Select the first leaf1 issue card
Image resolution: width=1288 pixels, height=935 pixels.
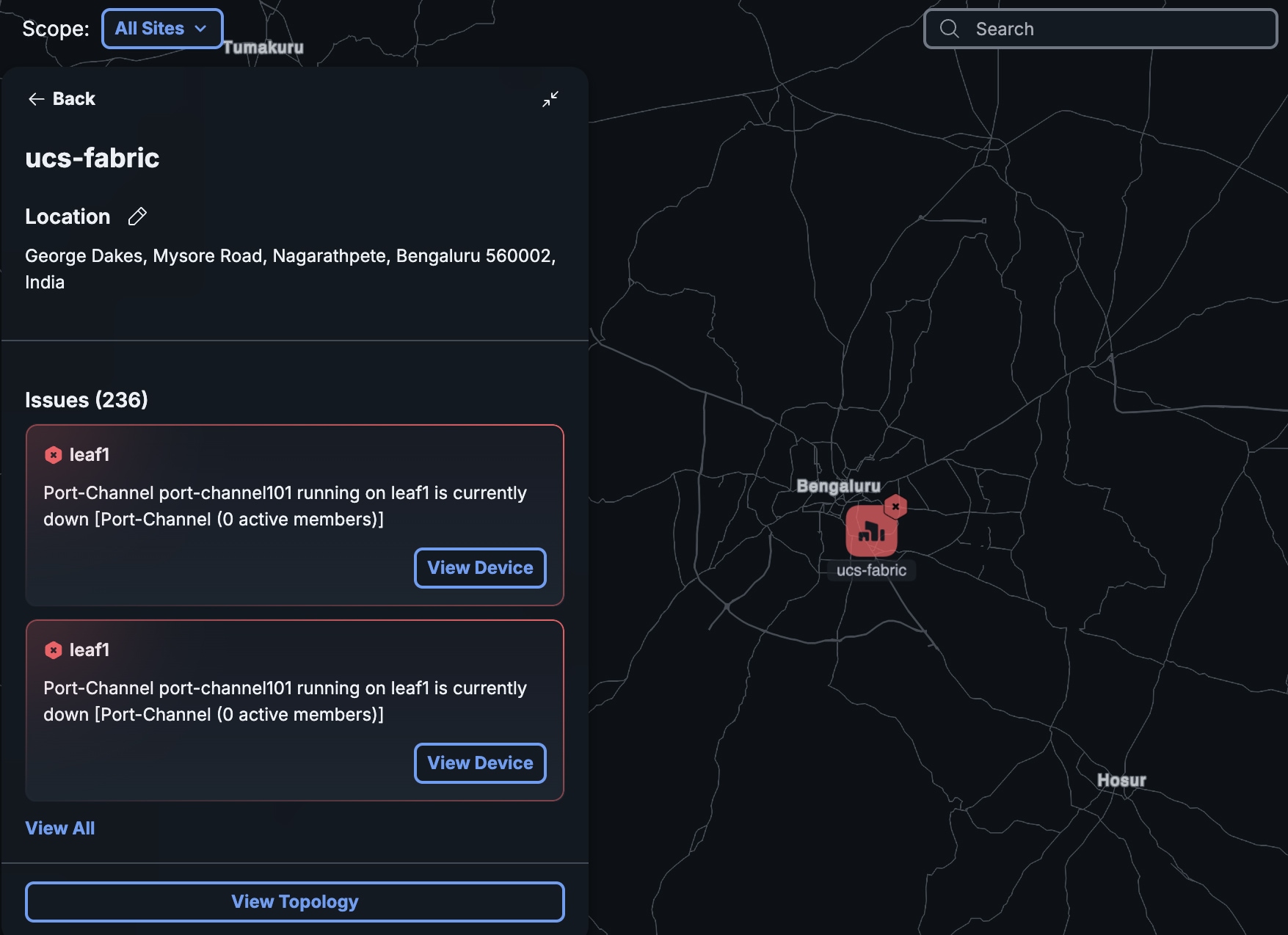[x=295, y=515]
